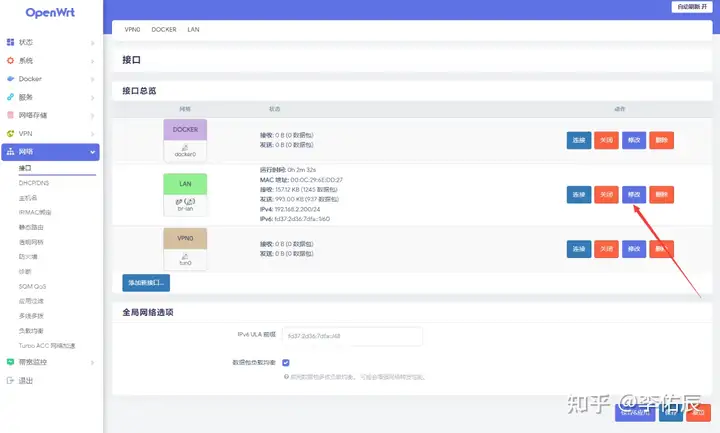720x433 pixels.
Task: Click the OpenWrt logo
Action: [50, 13]
